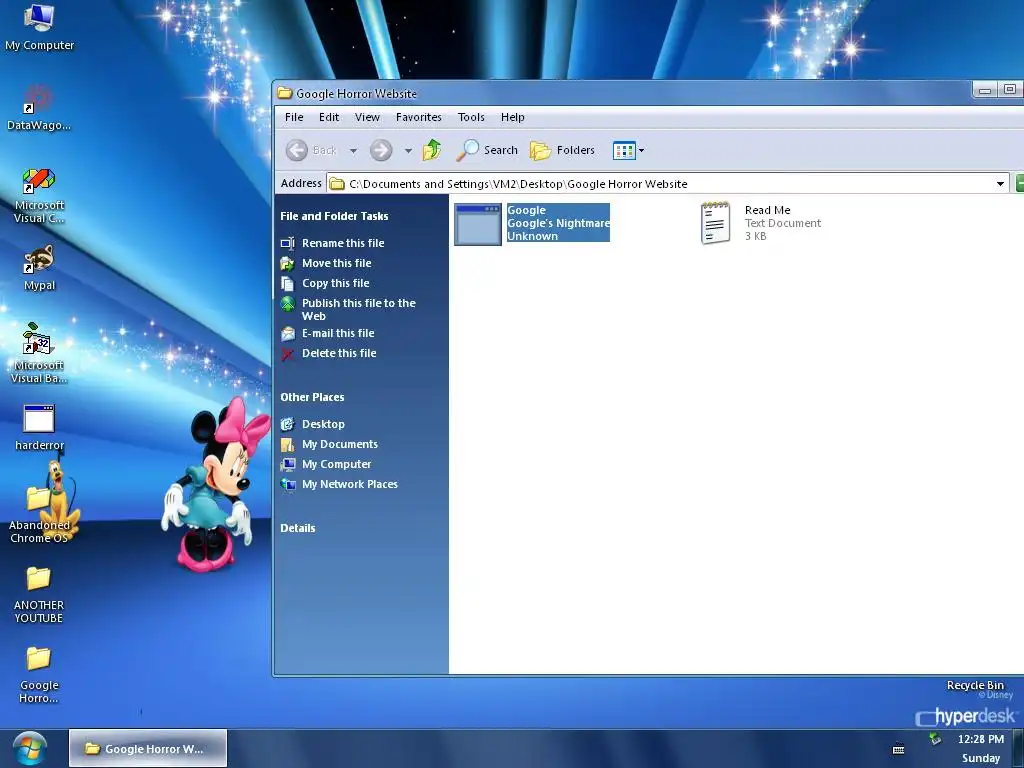The height and width of the screenshot is (768, 1024).
Task: Open the Tools menu
Action: pos(471,117)
